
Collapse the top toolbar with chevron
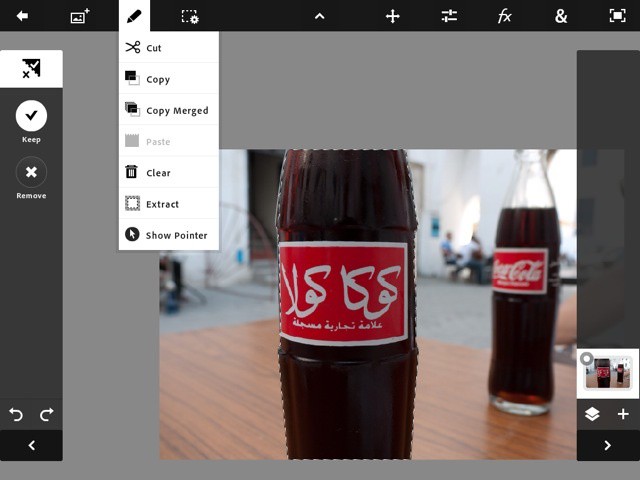[319, 16]
